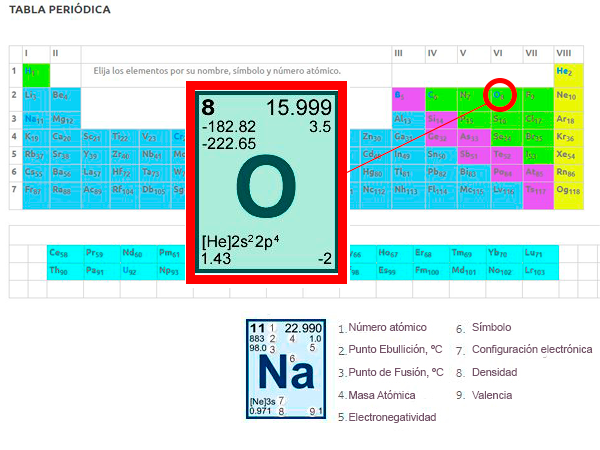Select Hydrogen H1 element cell

(x=36, y=75)
